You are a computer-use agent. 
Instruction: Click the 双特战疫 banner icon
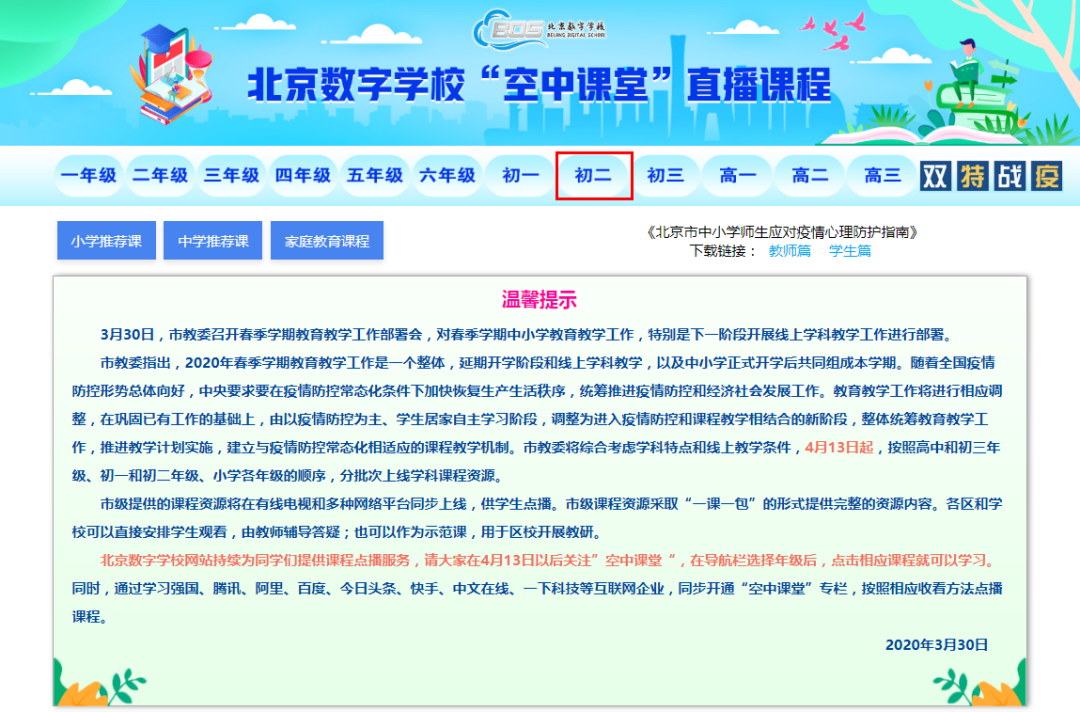click(x=990, y=176)
